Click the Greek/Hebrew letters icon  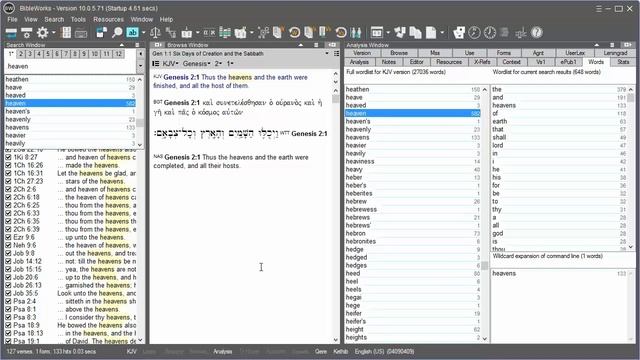[x=209, y=33]
